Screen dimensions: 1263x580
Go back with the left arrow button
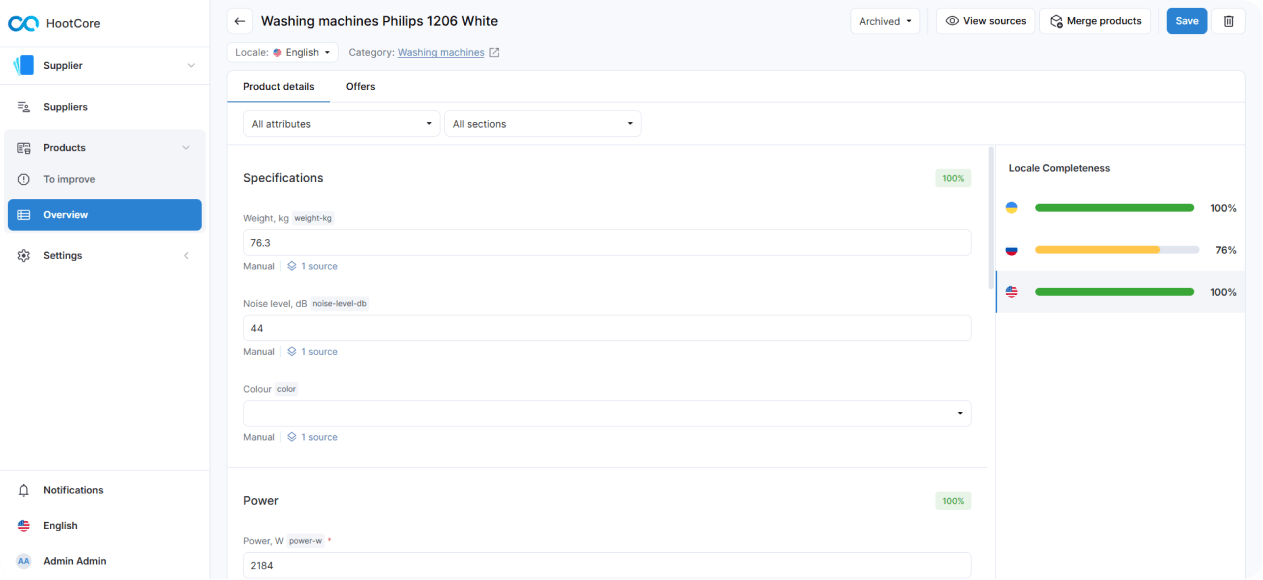[x=240, y=21]
